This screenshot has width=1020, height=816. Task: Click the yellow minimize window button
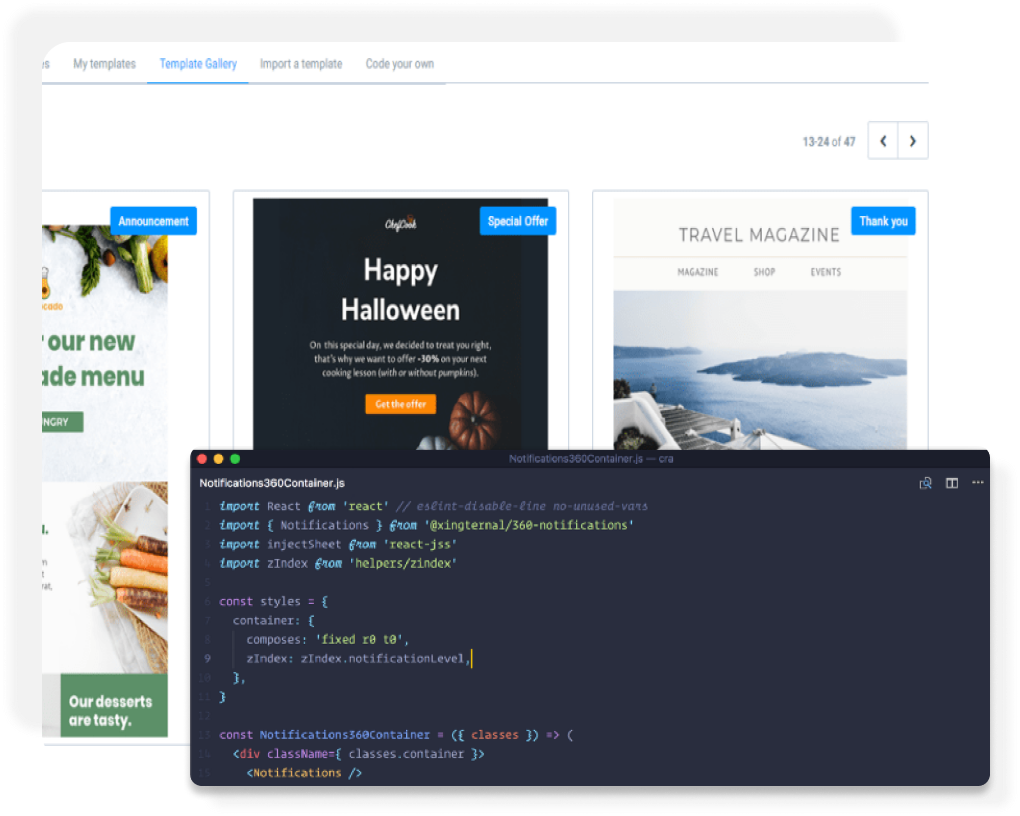click(218, 459)
